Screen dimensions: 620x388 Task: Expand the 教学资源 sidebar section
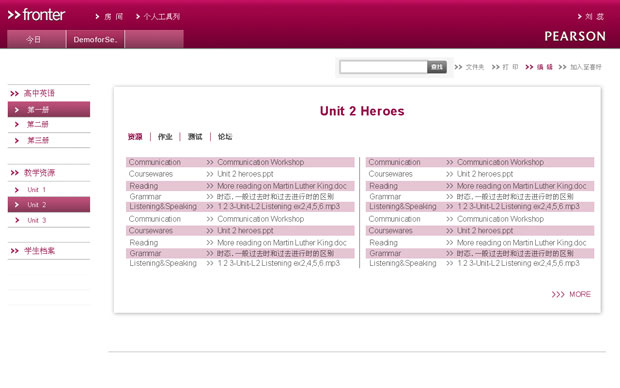pyautogui.click(x=39, y=172)
